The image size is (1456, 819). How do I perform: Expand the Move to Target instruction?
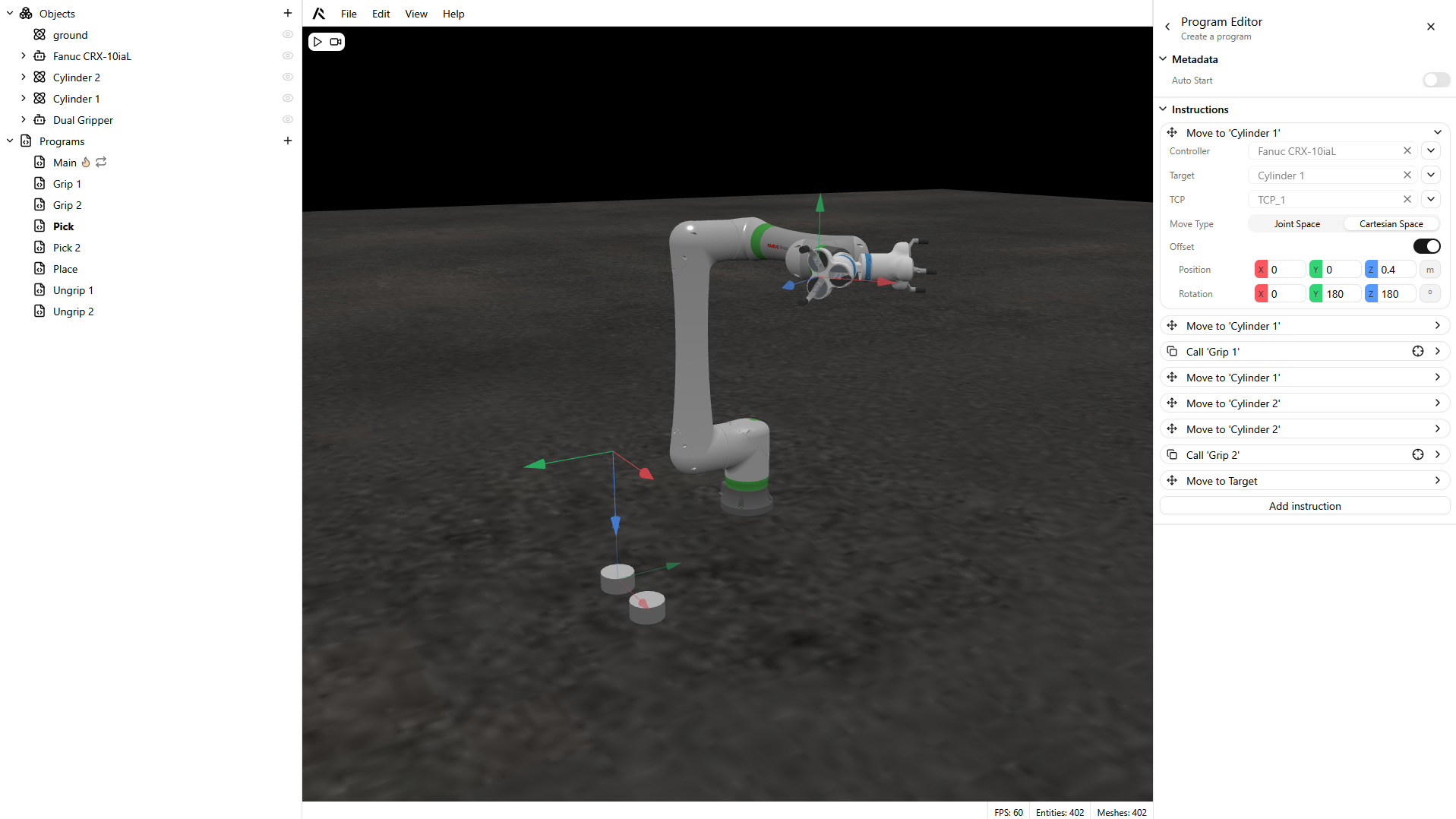[x=1437, y=481]
